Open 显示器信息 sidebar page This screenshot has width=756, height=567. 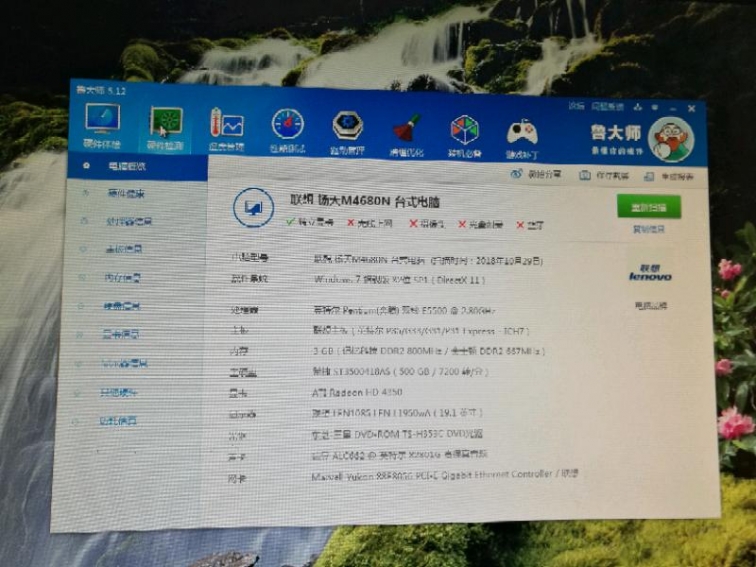124,364
